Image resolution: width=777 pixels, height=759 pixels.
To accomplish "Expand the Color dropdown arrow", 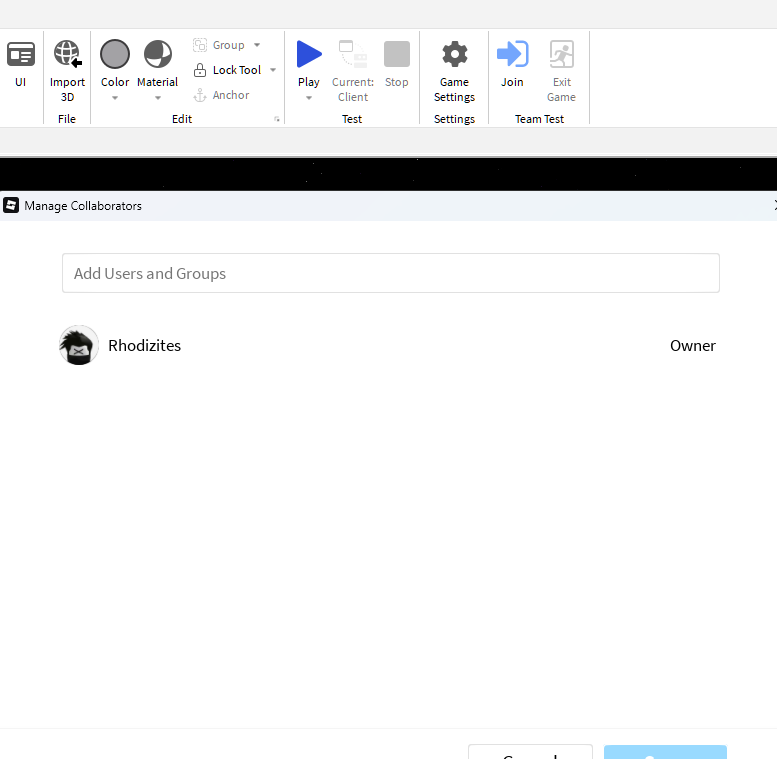I will (115, 98).
